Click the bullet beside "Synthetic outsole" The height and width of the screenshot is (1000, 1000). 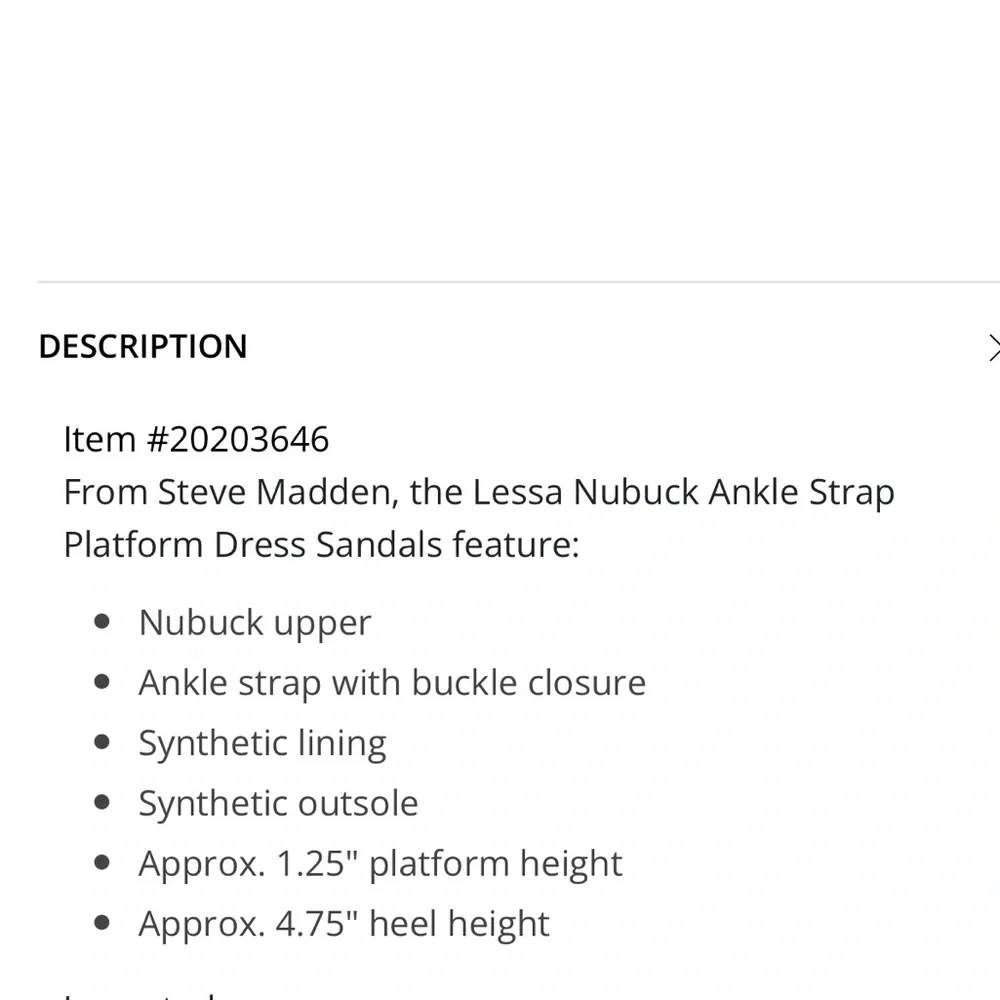[102, 802]
